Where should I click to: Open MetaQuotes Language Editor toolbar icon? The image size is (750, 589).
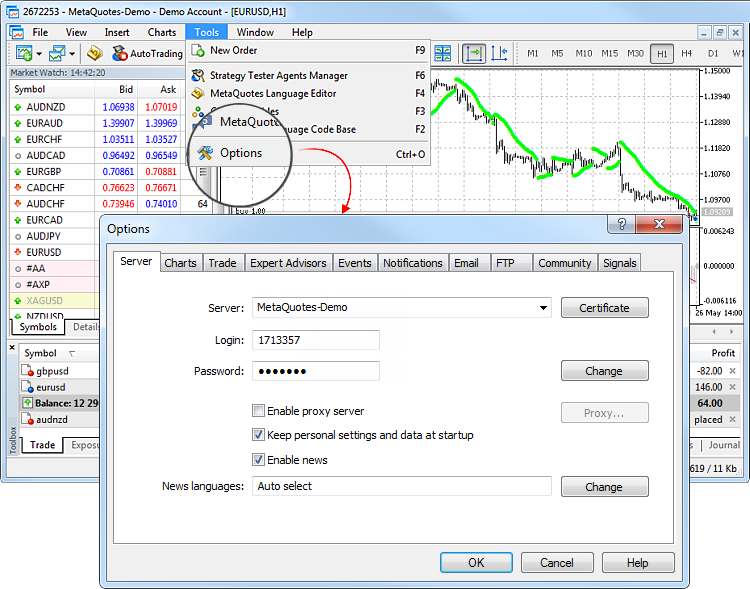pos(95,53)
